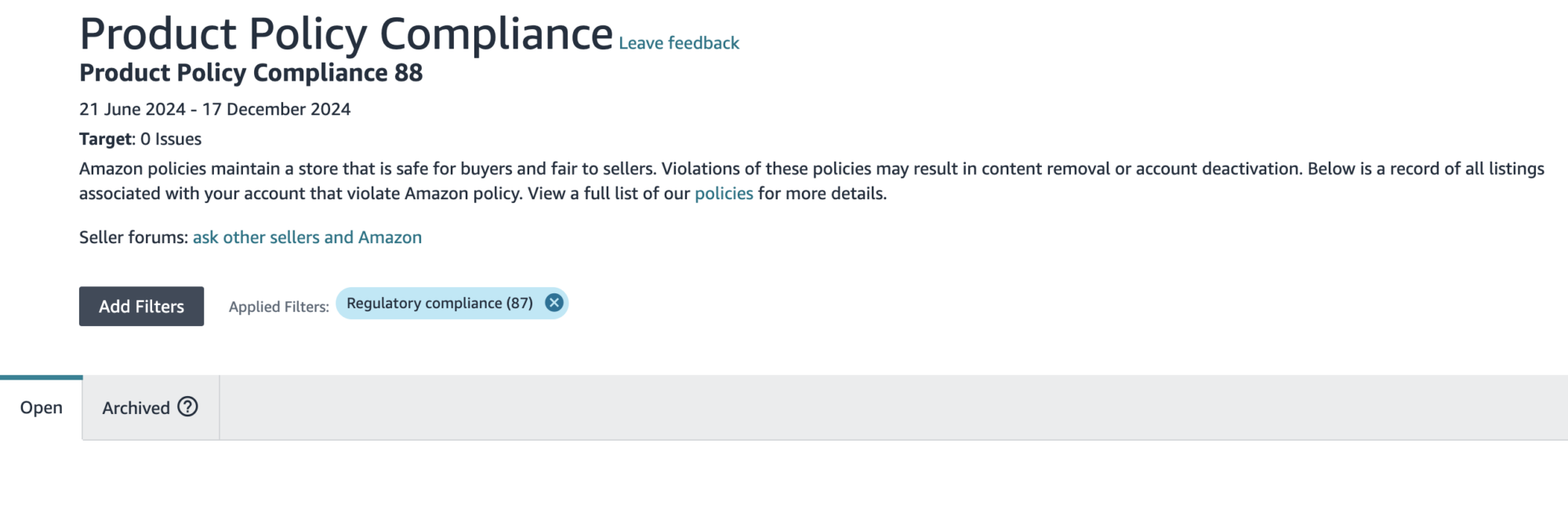Click the question mark help icon beside Archived

pos(187,407)
